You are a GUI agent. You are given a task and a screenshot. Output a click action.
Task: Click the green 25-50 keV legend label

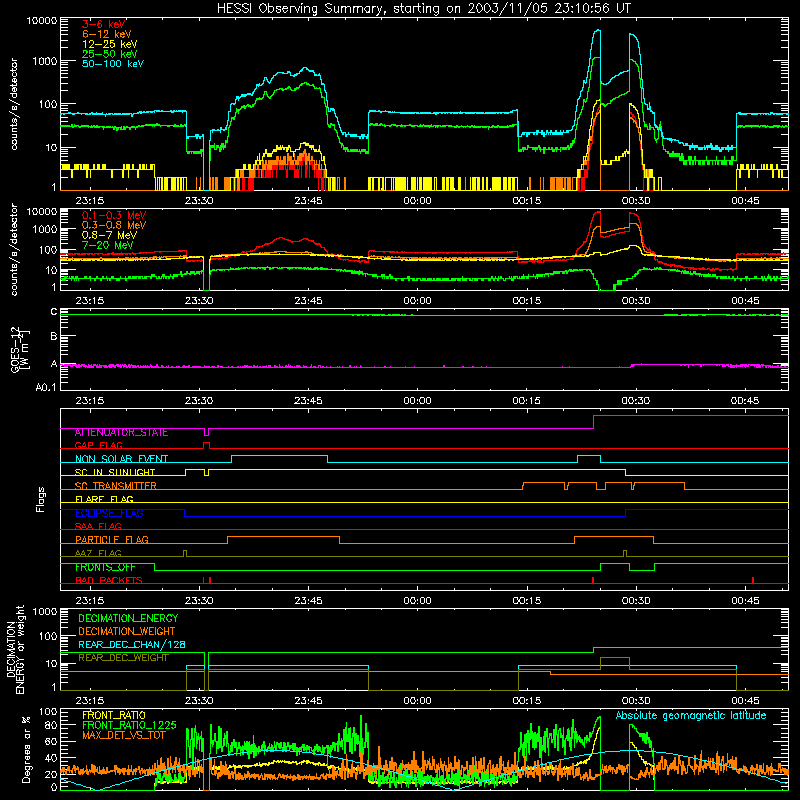tap(110, 54)
